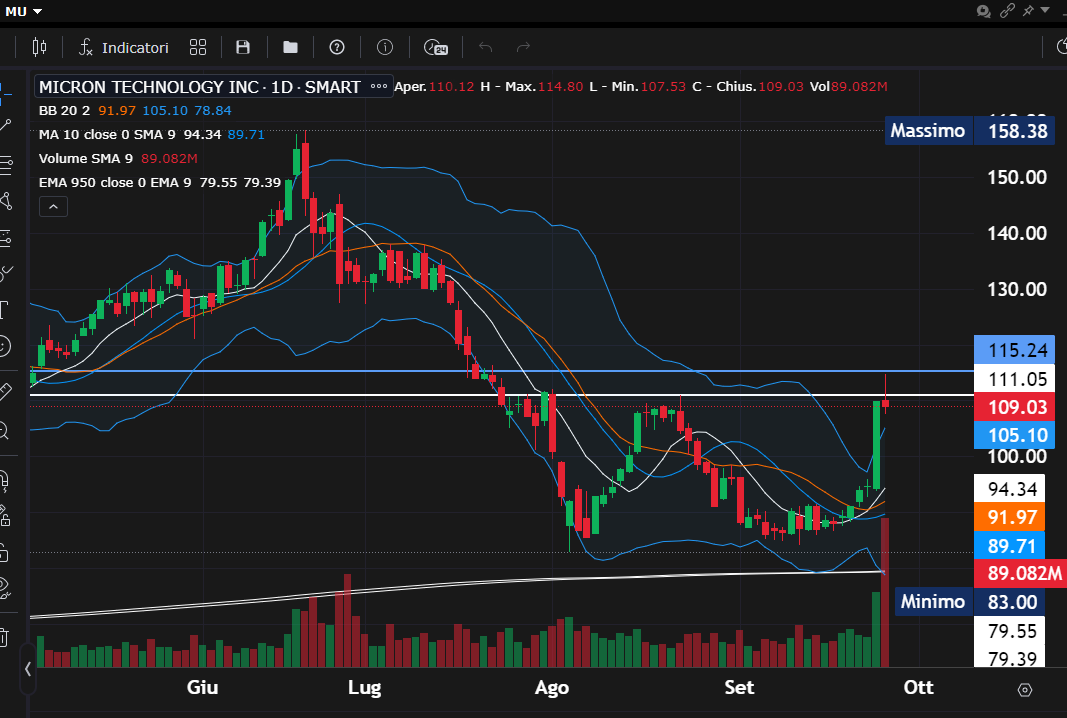Image resolution: width=1067 pixels, height=718 pixels.
Task: Click the trash icon to remove drawings
Action: point(5,636)
